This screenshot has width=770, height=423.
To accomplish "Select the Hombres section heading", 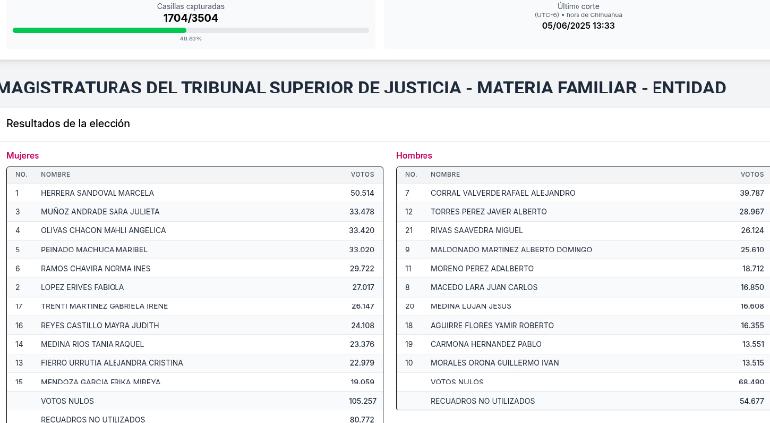I will pyautogui.click(x=414, y=156).
